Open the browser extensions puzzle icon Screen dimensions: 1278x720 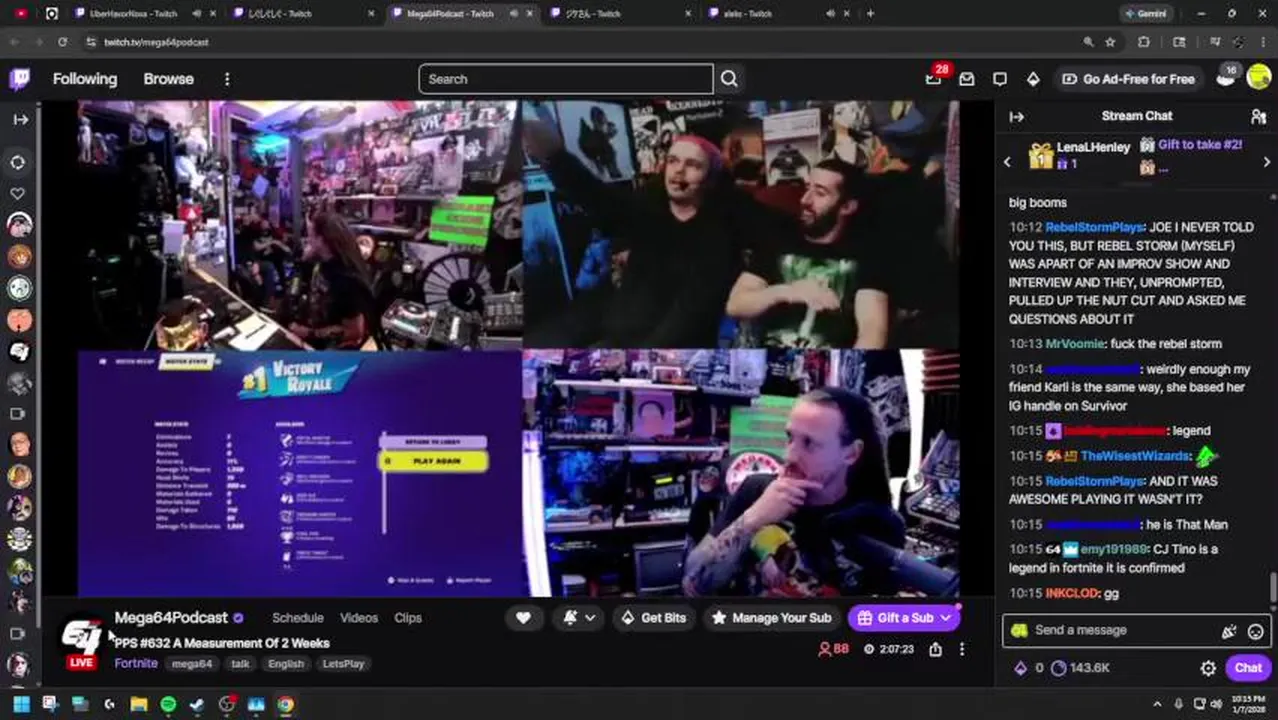coord(1144,42)
